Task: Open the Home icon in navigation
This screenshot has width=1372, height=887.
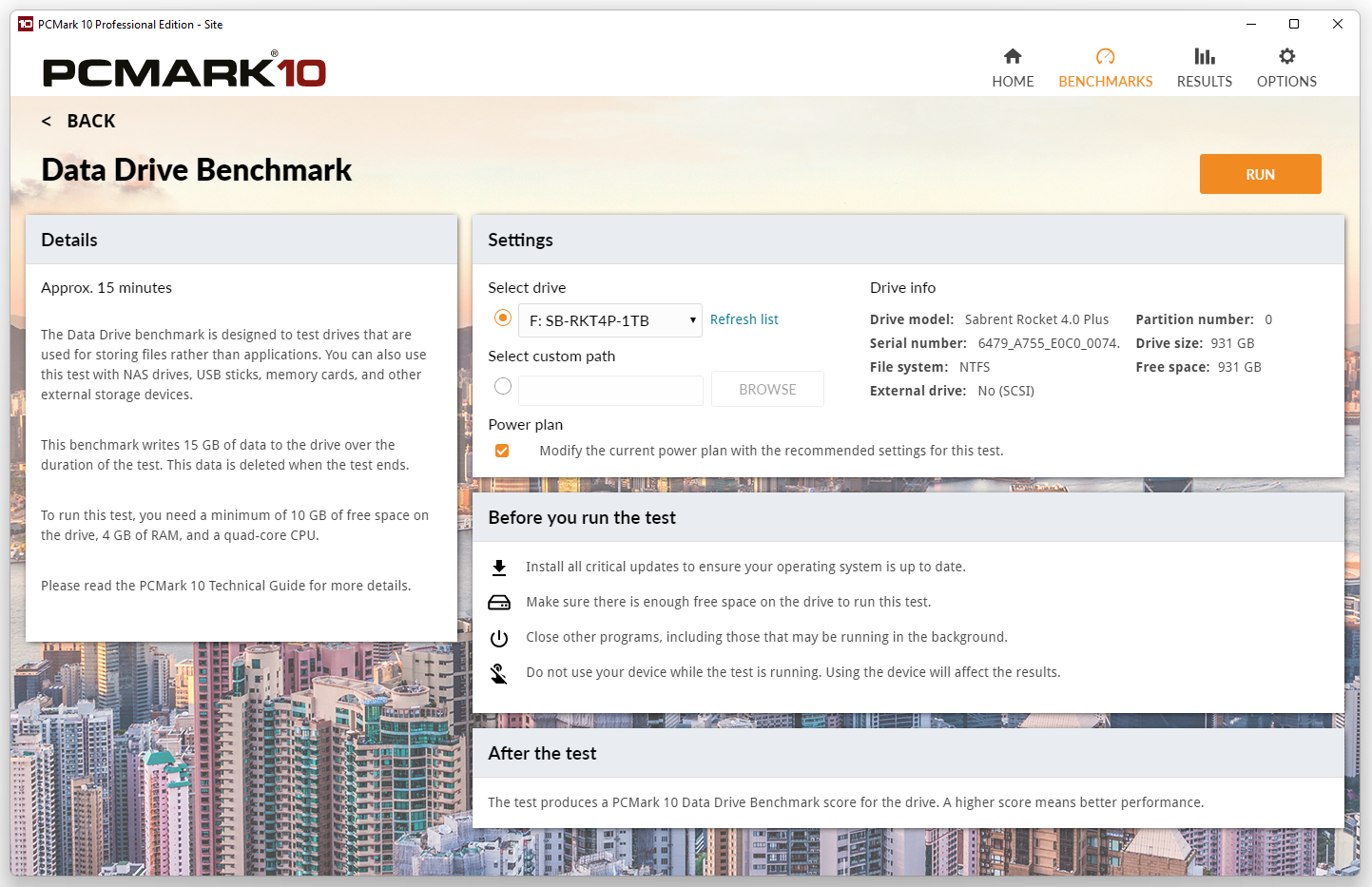Action: [x=1013, y=56]
